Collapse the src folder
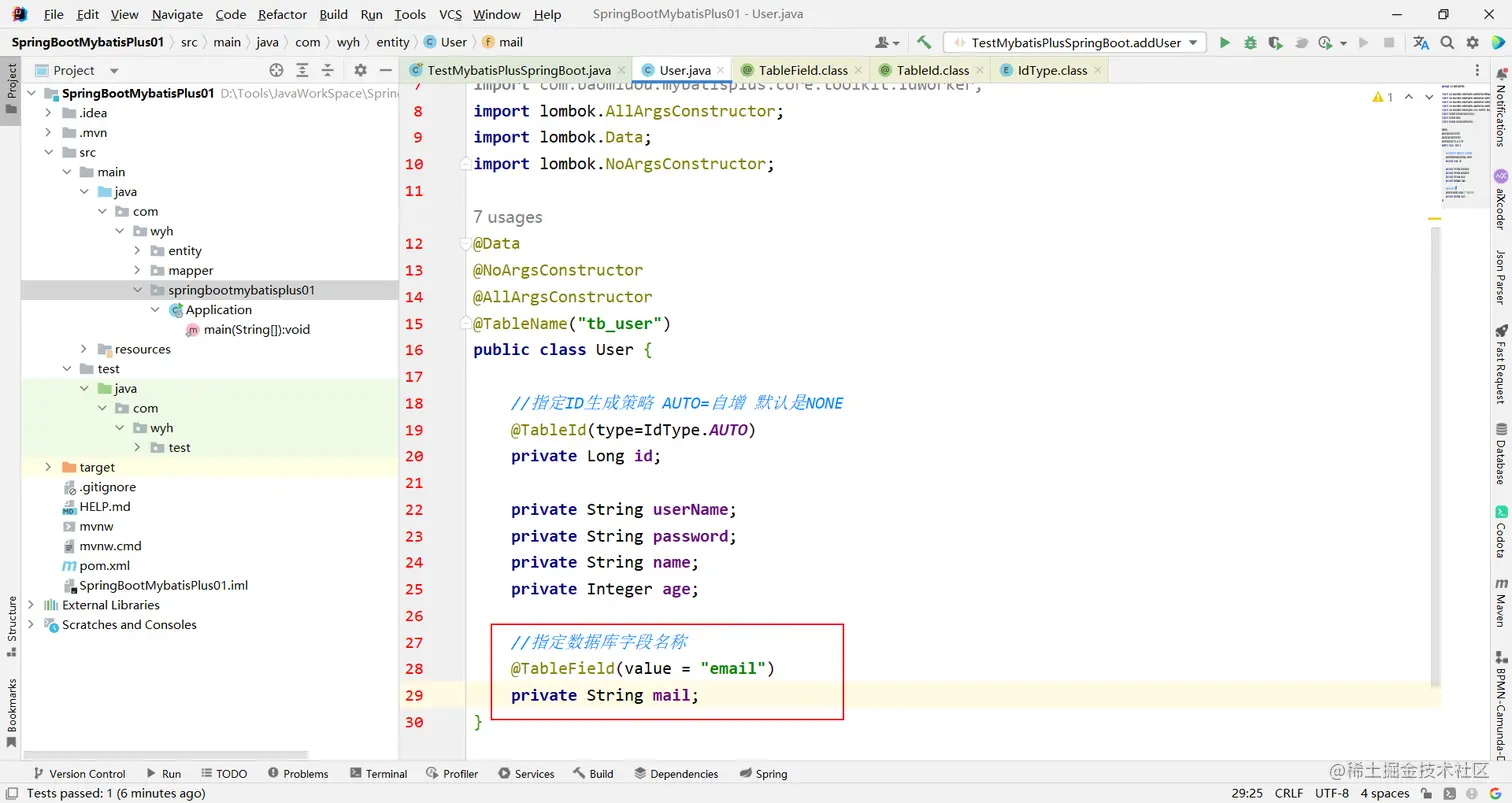 [48, 152]
